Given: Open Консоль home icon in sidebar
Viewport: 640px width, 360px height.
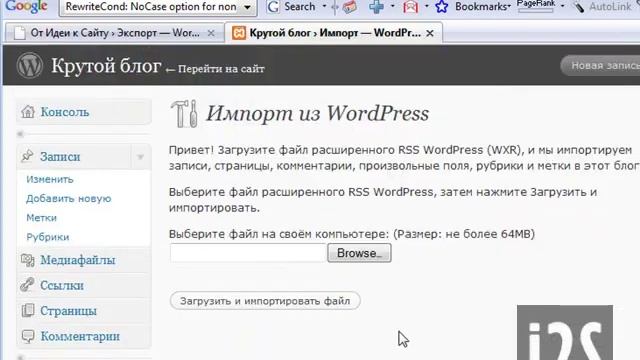Looking at the screenshot, I should pos(28,111).
